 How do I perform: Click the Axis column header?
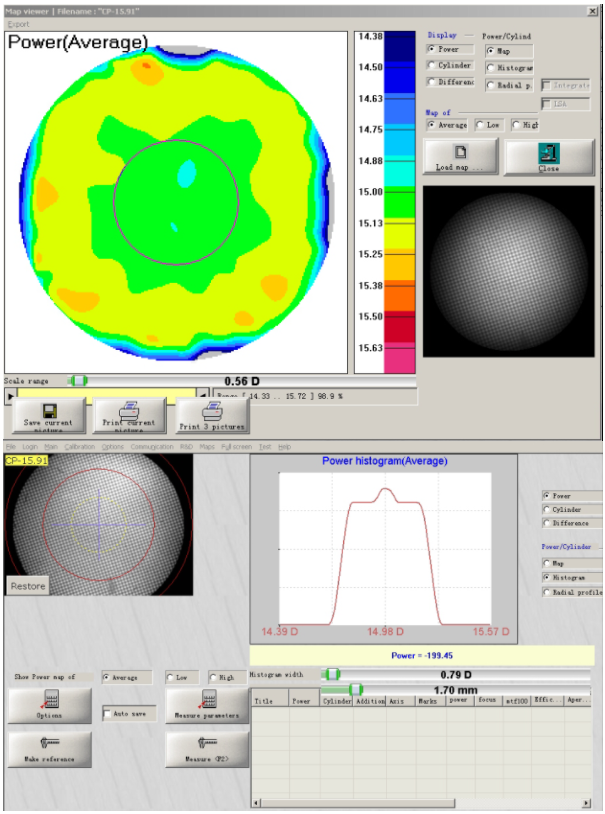tap(400, 701)
